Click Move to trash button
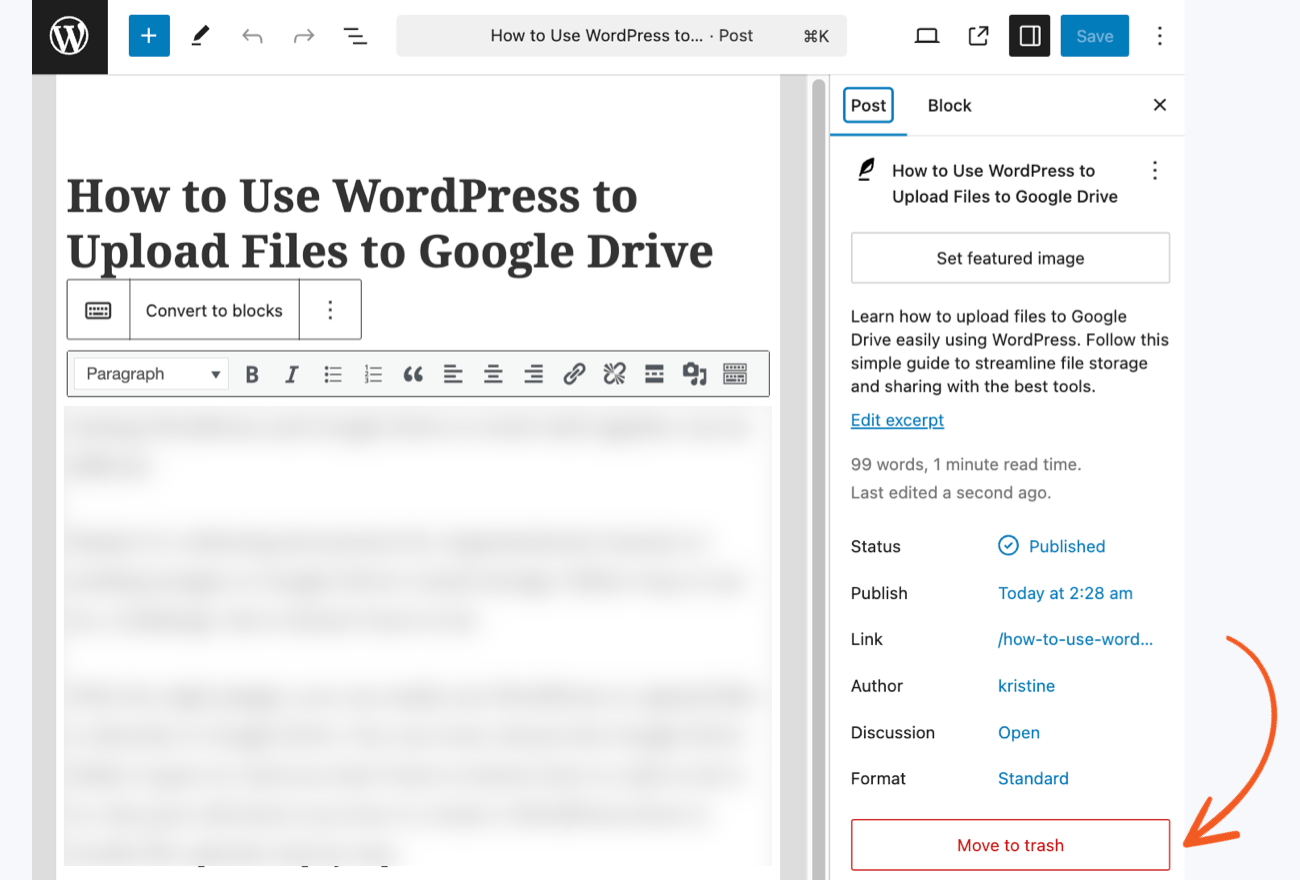Image resolution: width=1300 pixels, height=880 pixels. click(1010, 845)
